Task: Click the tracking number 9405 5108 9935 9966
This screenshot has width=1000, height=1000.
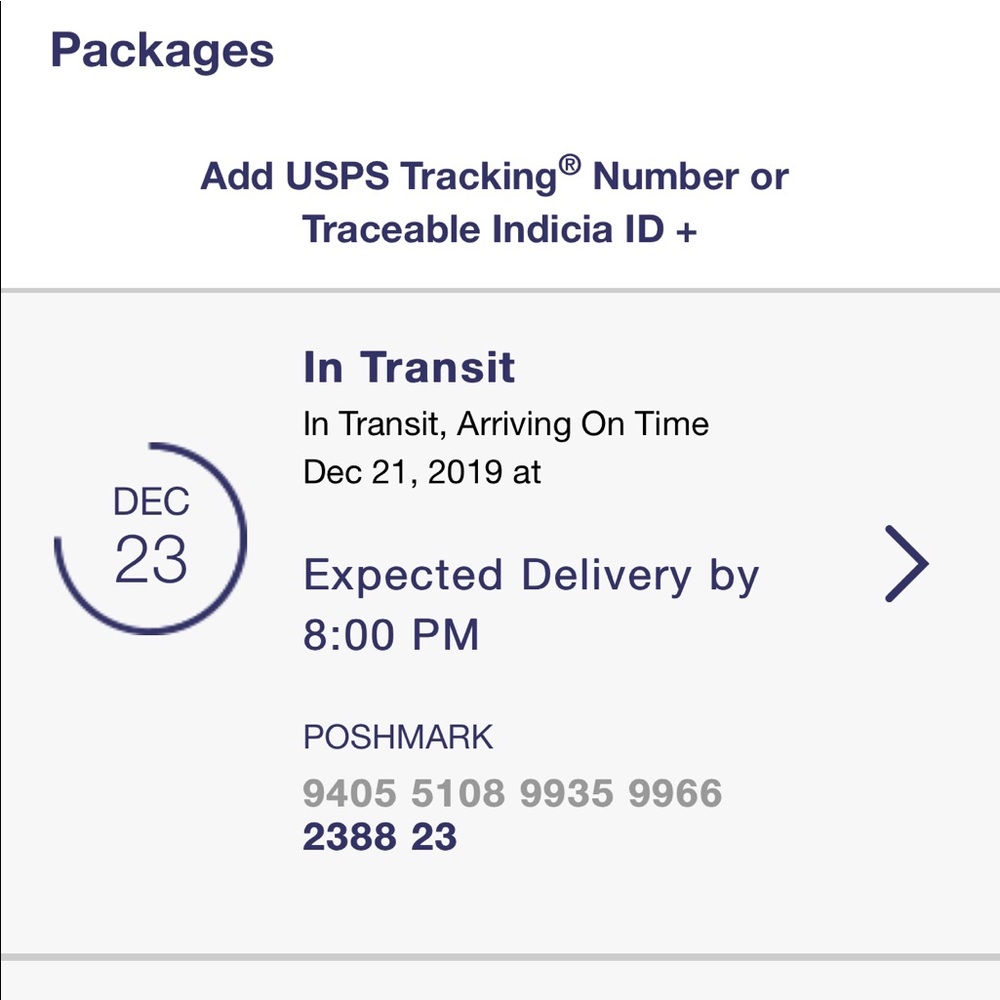Action: (513, 791)
